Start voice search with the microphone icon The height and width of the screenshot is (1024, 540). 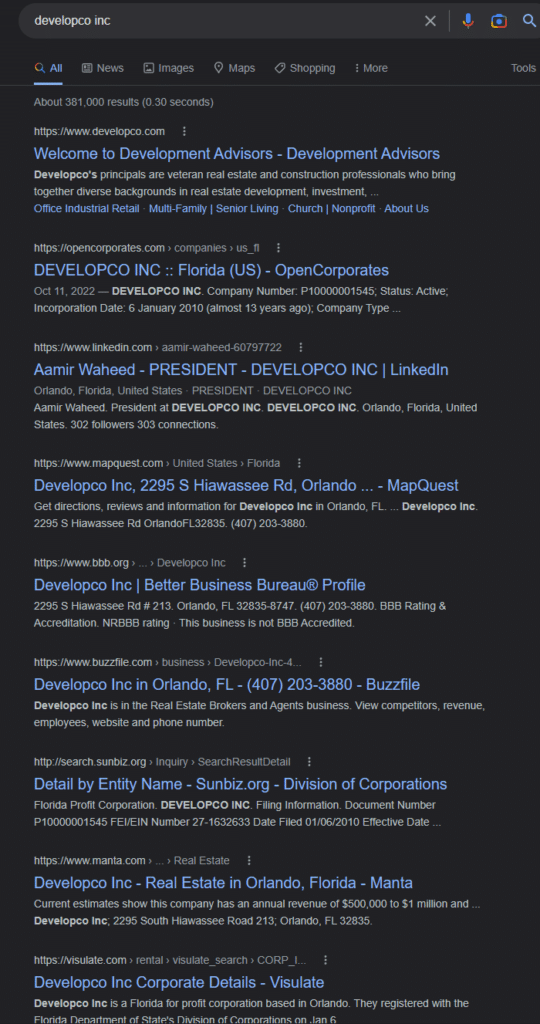click(x=468, y=21)
